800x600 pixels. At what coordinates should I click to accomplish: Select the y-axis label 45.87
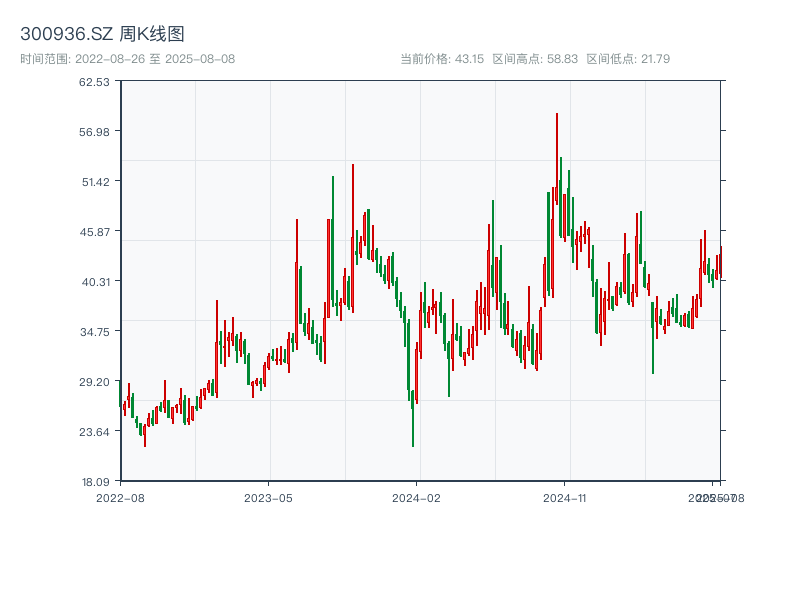coord(94,232)
